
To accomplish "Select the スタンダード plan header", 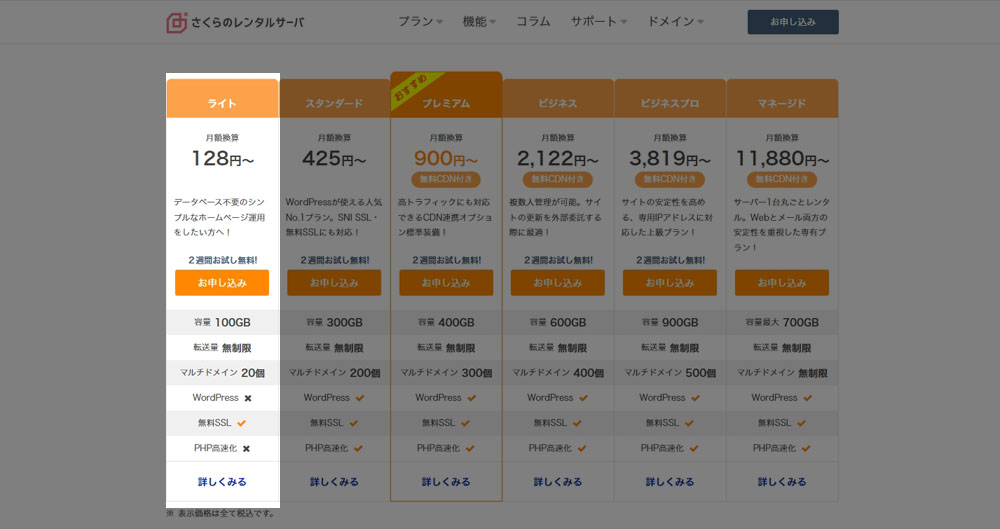I will point(334,99).
